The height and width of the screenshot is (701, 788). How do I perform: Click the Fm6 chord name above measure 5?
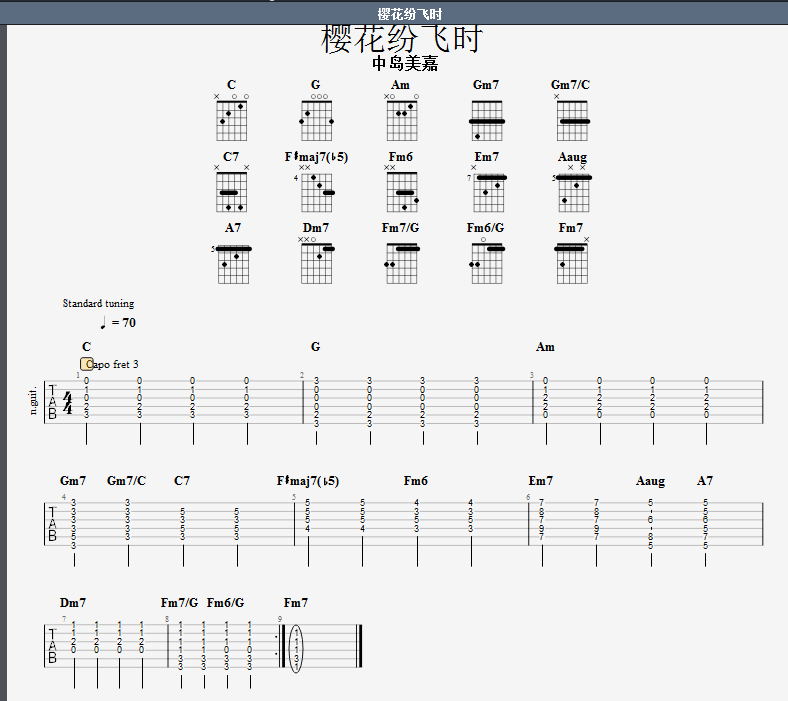click(x=415, y=481)
